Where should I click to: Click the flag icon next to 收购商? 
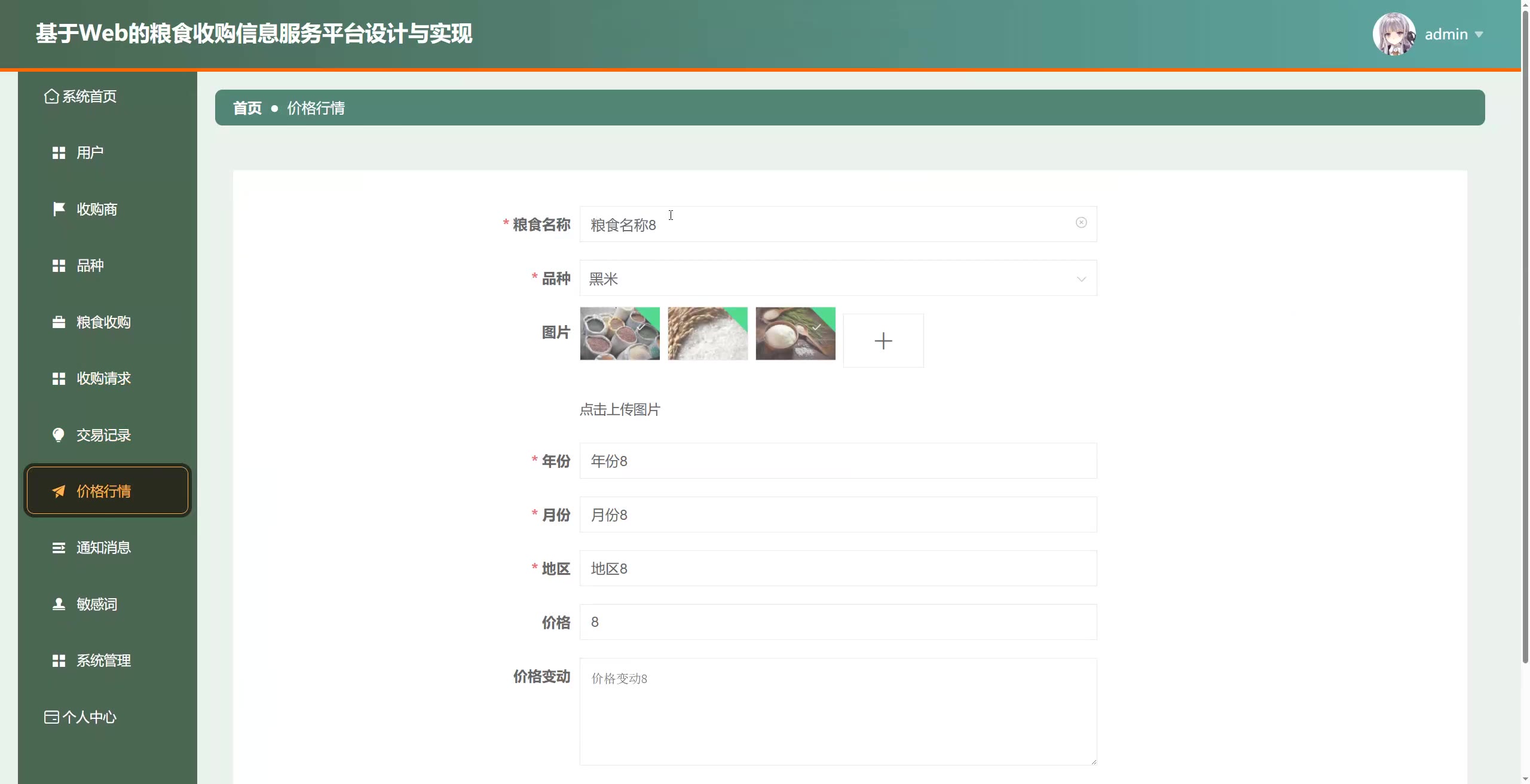[59, 209]
